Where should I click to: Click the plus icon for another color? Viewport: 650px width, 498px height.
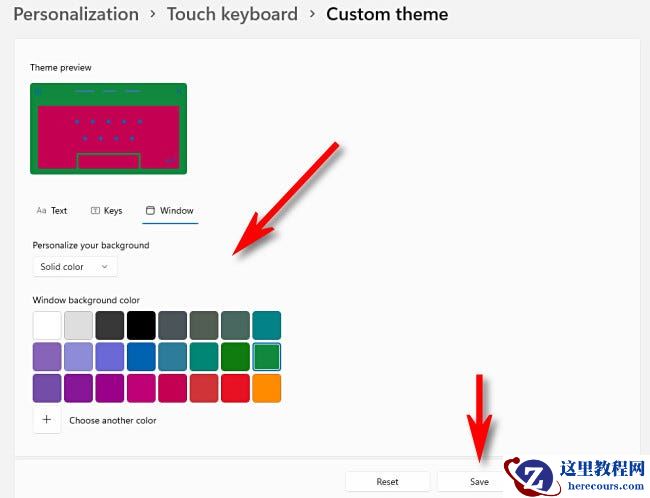[47, 420]
